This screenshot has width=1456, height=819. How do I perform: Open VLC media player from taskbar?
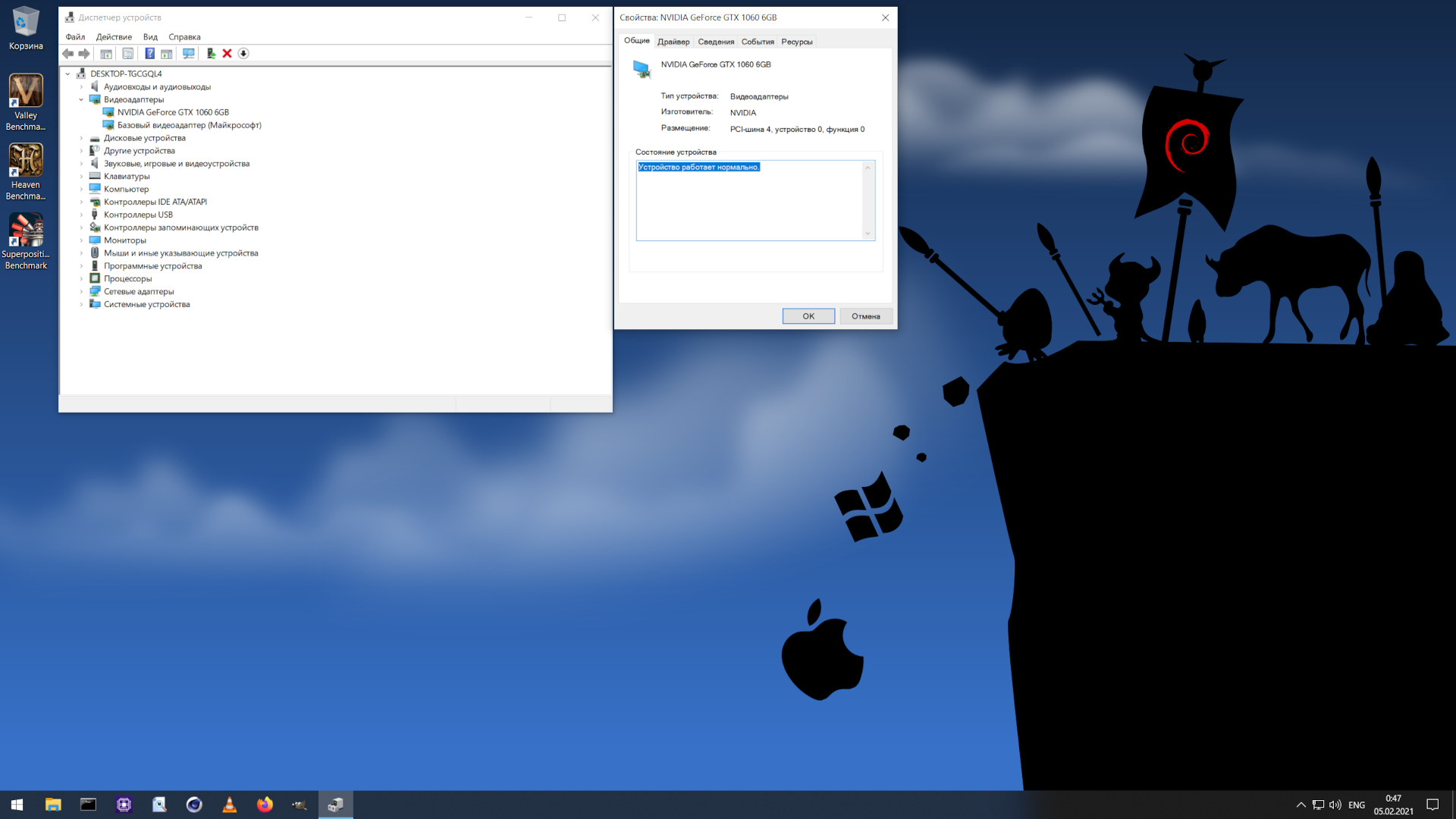[229, 805]
